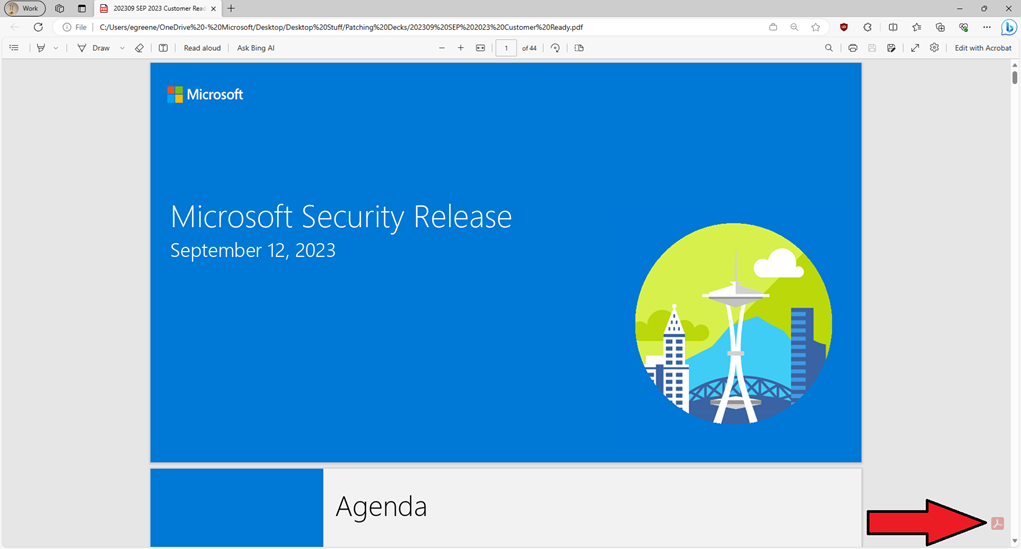Select the Highlight tool icon
The width and height of the screenshot is (1021, 549).
tap(41, 48)
